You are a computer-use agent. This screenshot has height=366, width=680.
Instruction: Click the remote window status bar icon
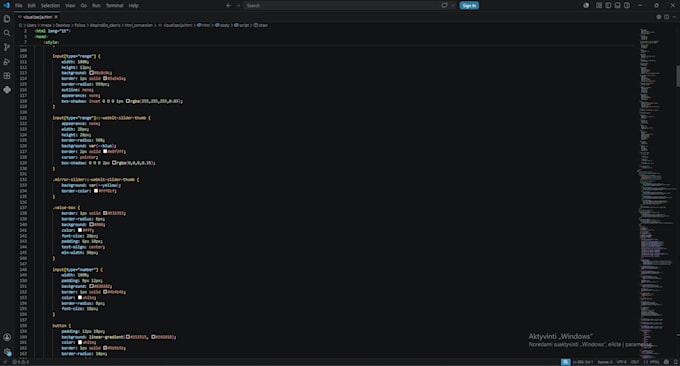[x=5, y=362]
